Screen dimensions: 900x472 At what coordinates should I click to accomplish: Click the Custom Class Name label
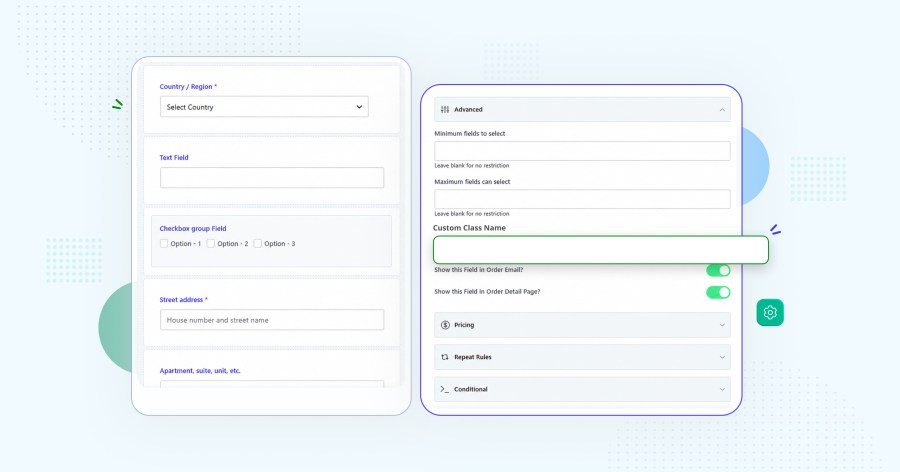click(x=470, y=228)
